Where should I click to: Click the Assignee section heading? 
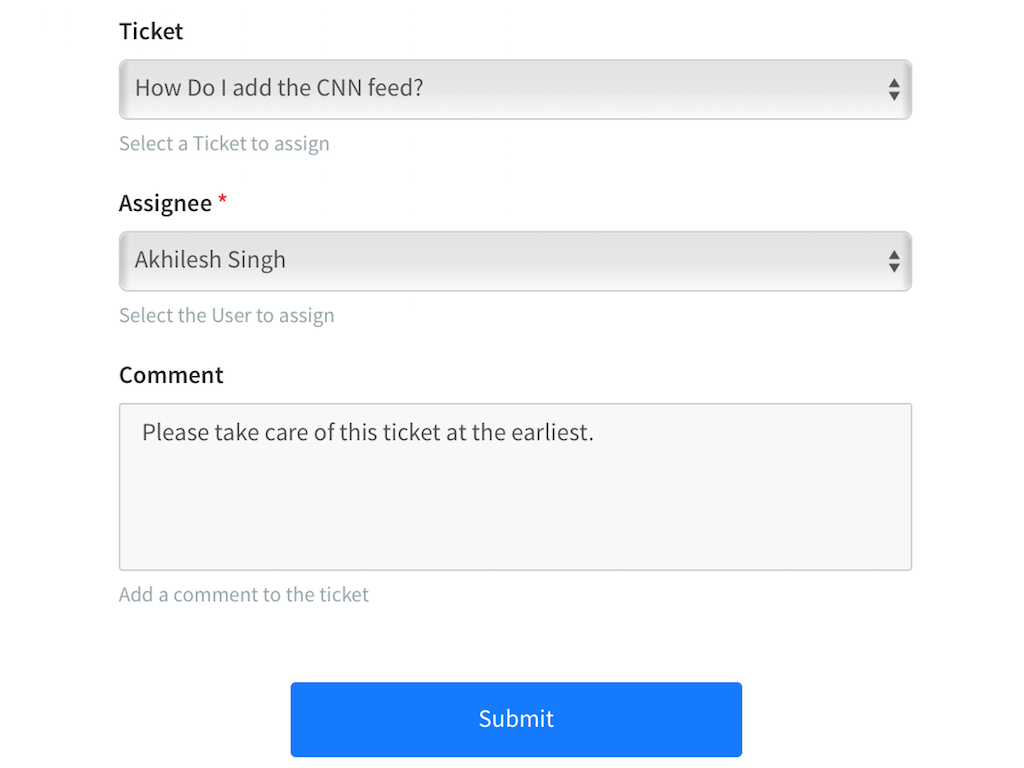[166, 203]
